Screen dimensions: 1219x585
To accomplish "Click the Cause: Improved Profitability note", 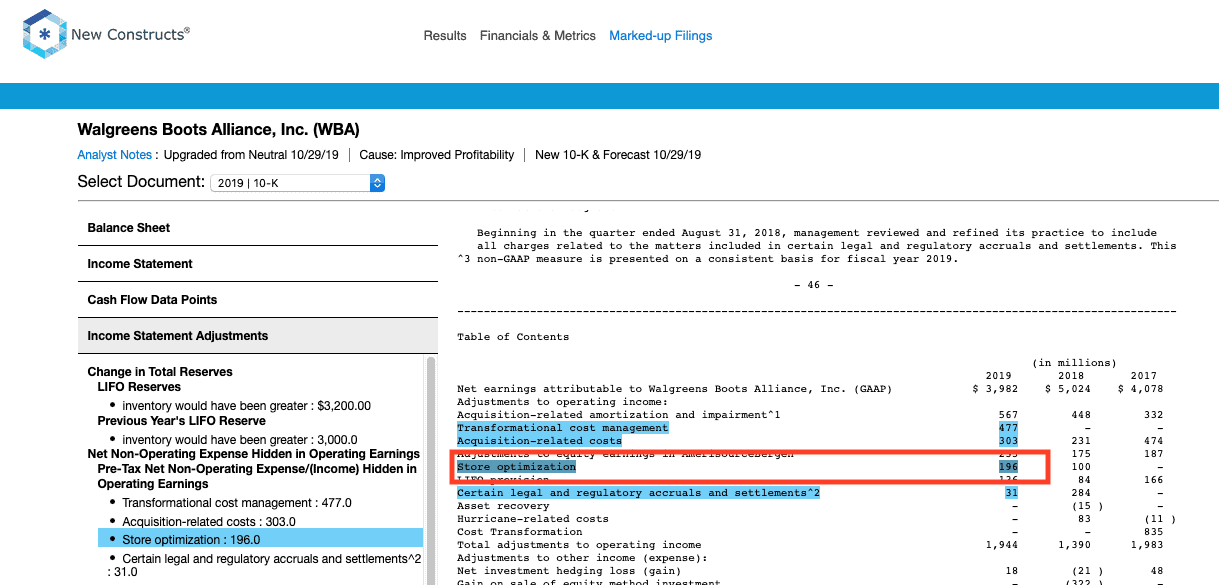I will (437, 155).
